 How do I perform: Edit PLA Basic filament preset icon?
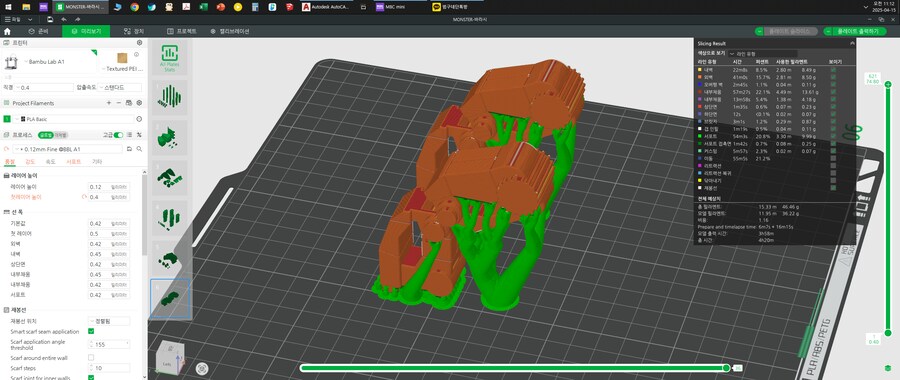[x=139, y=119]
